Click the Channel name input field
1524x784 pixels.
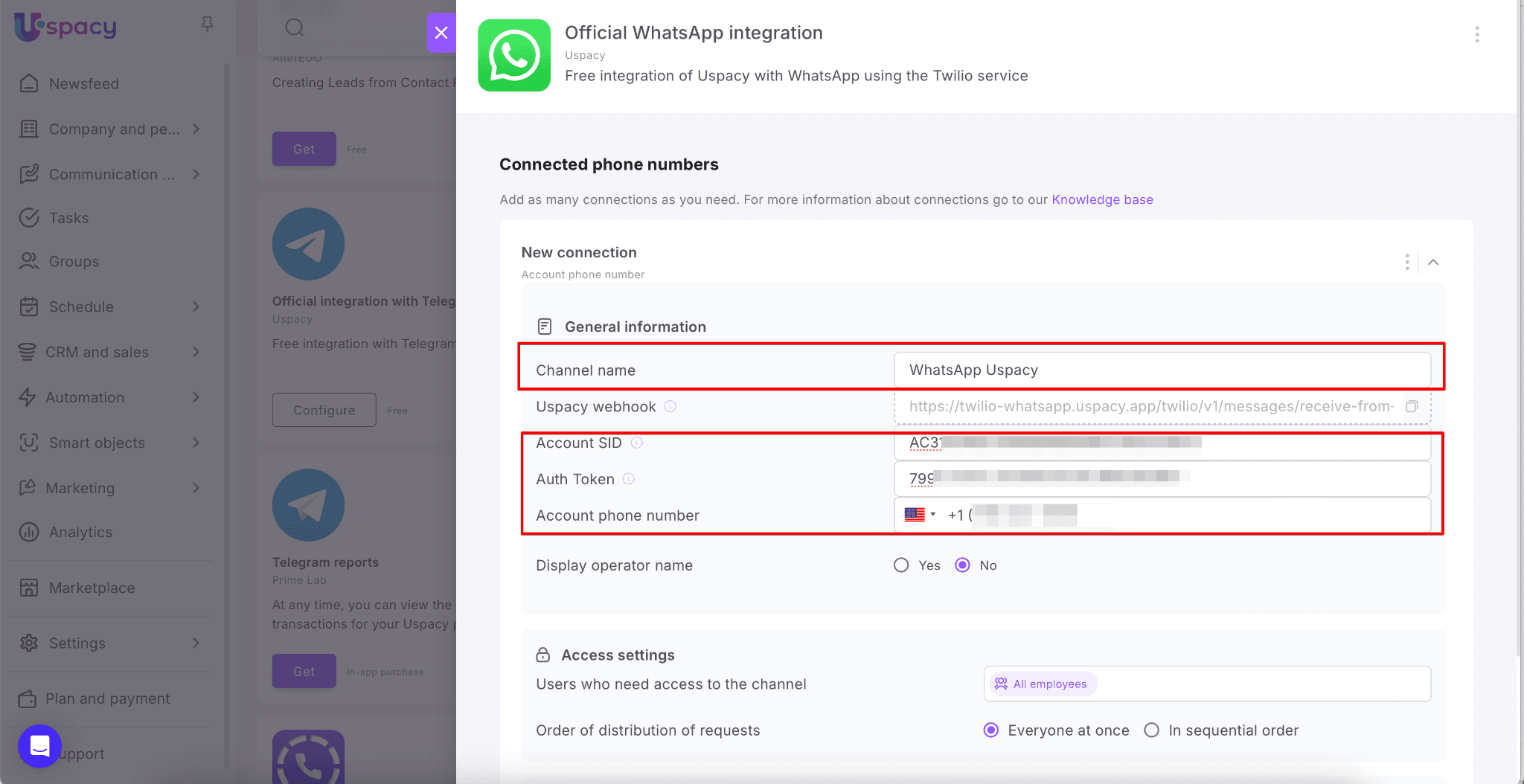click(x=1161, y=370)
